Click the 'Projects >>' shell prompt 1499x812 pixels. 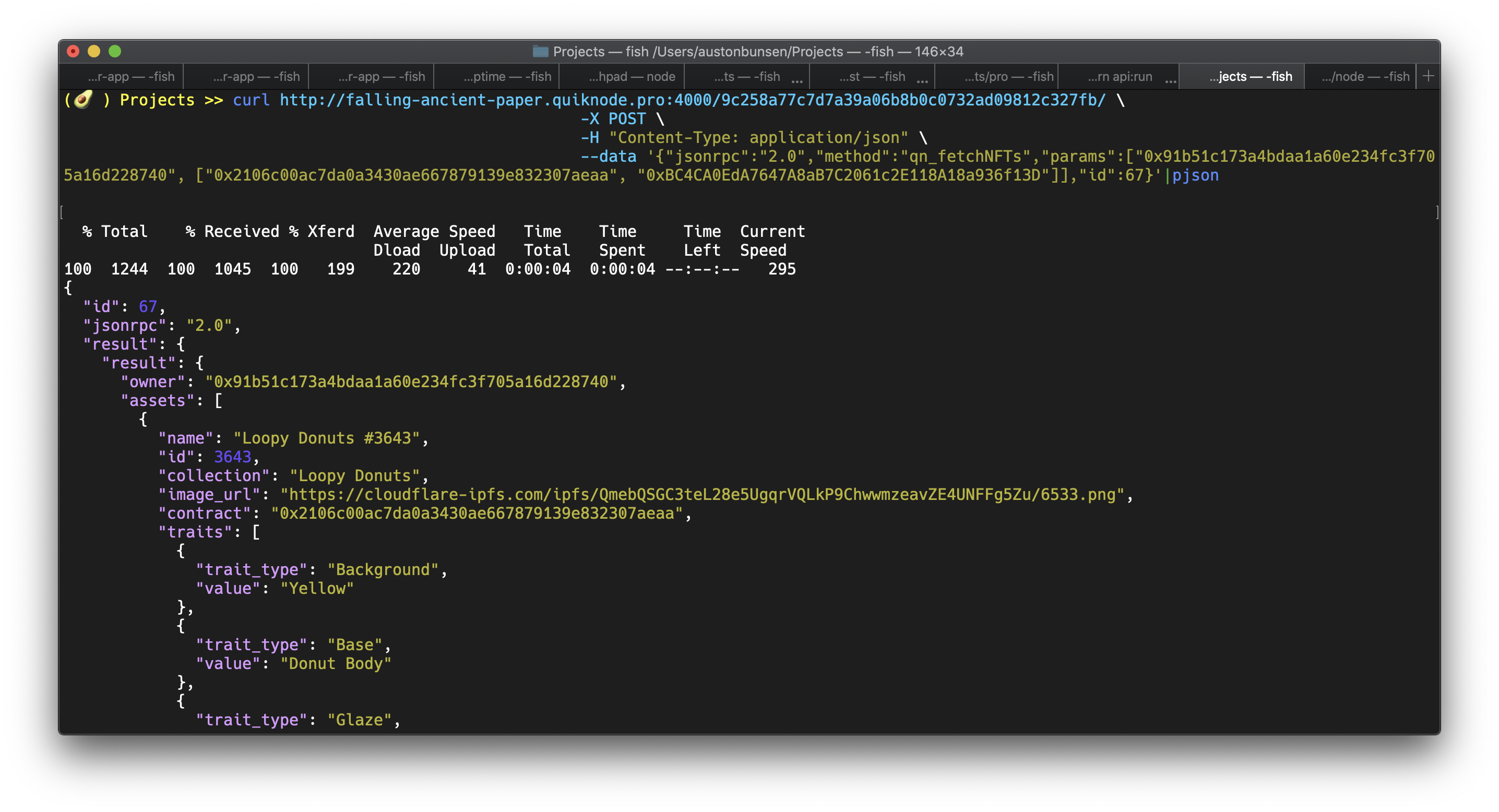(x=171, y=100)
